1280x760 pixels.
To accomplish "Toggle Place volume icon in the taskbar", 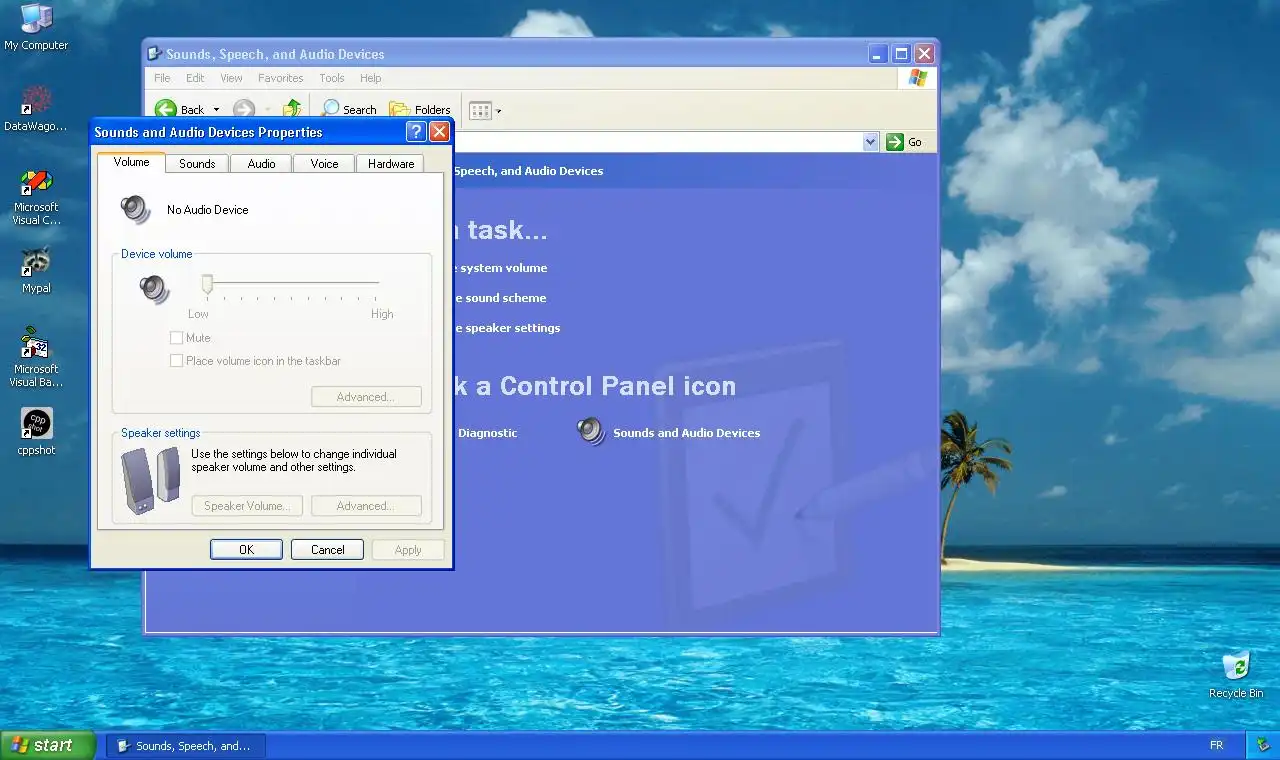I will pyautogui.click(x=176, y=361).
